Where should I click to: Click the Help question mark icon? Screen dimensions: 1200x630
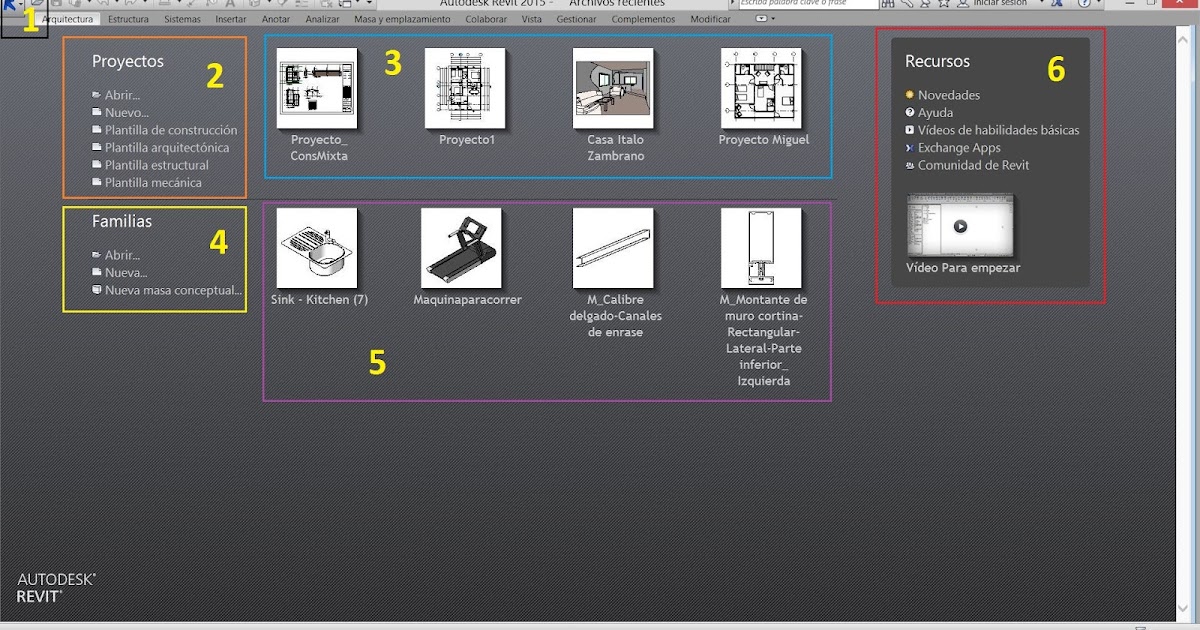(1082, 4)
